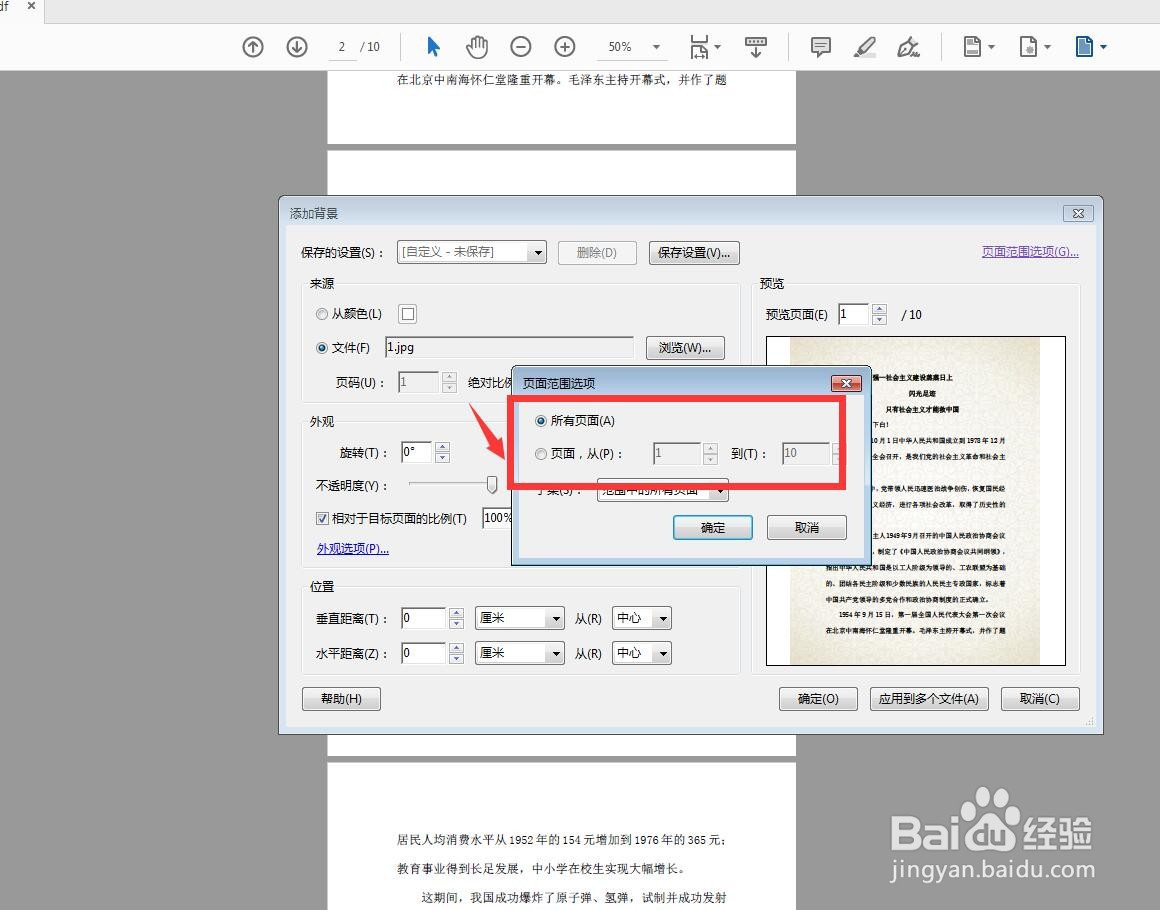Screen dimensions: 1160x910
Task: Click the 预览页面 number field
Action: 853,314
